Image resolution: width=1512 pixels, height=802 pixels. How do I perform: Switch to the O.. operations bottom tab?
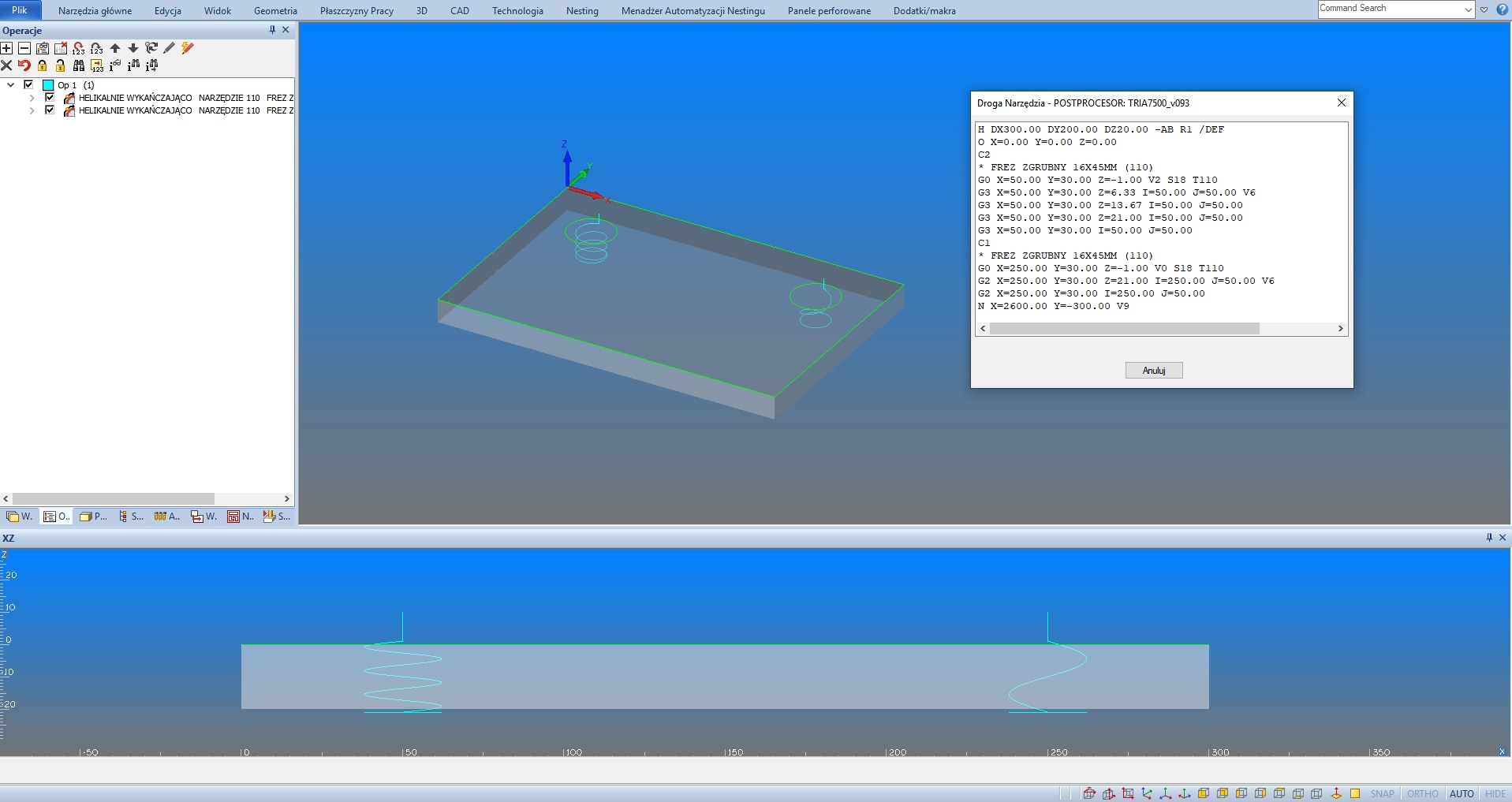(57, 517)
